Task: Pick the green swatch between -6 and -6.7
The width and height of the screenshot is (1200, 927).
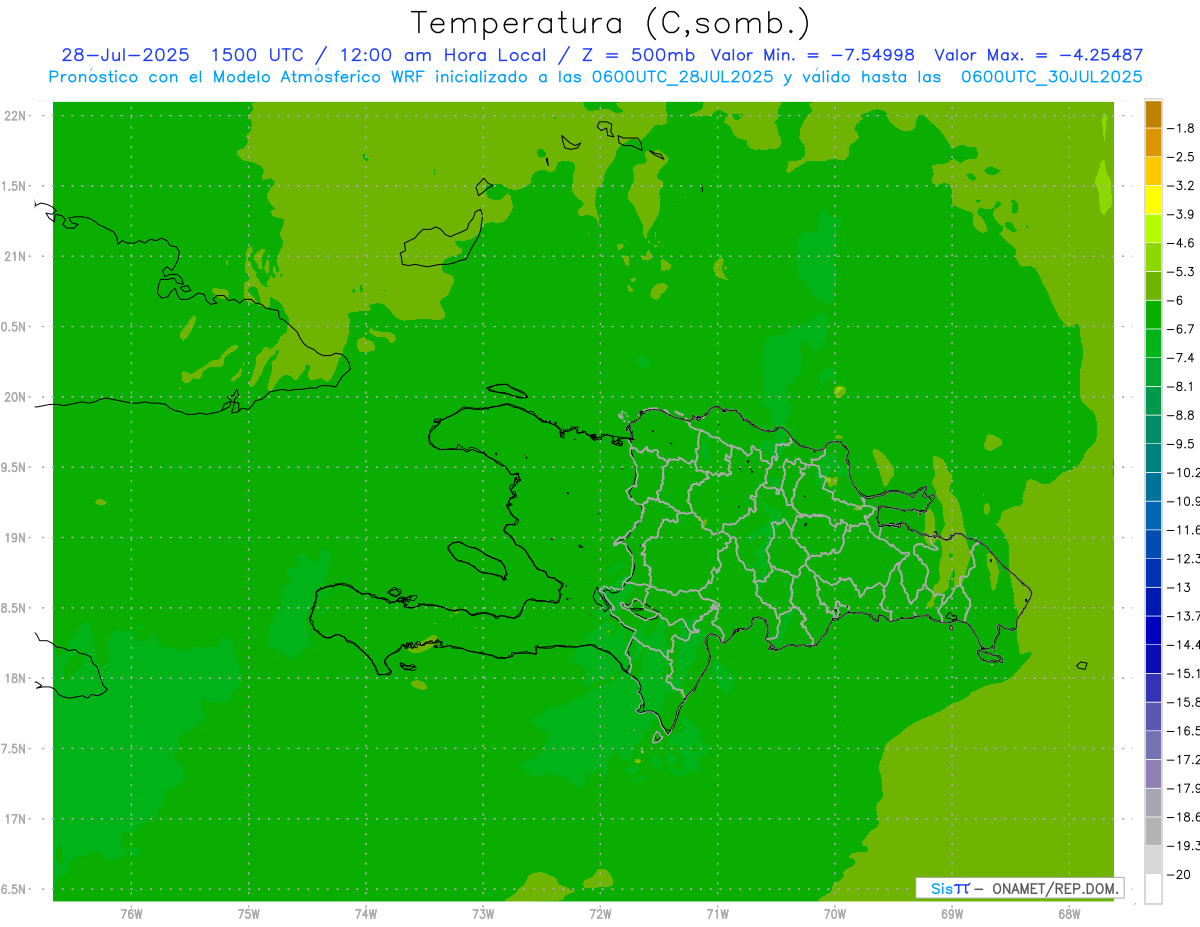Action: pos(1153,315)
